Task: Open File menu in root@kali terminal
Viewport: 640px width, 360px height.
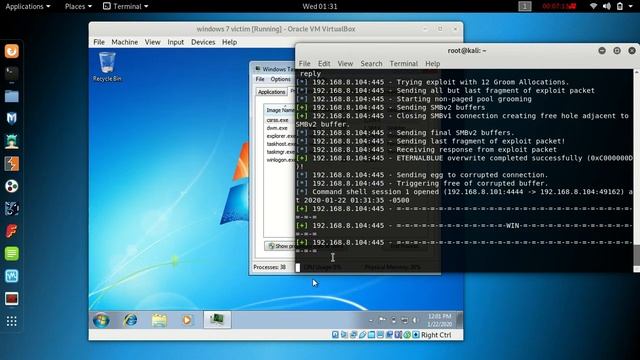Action: tap(304, 63)
